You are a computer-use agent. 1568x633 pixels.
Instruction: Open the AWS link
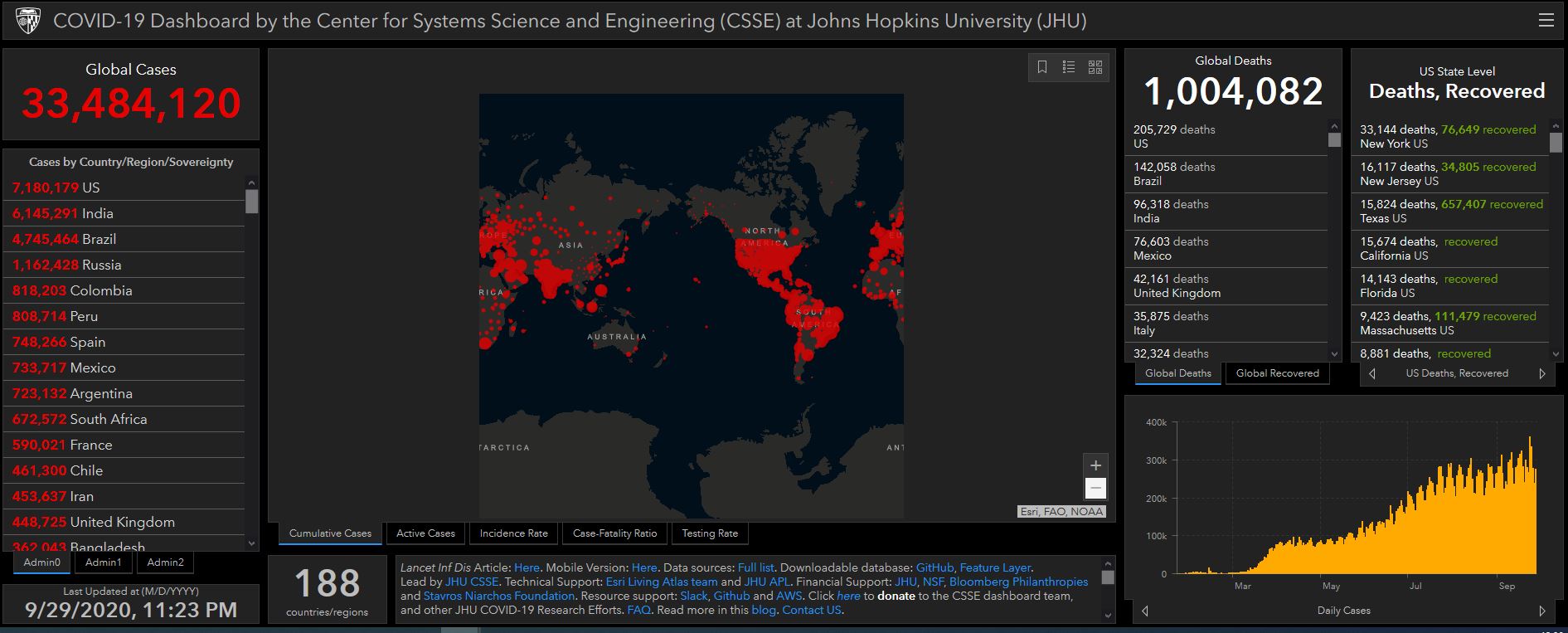(x=789, y=596)
